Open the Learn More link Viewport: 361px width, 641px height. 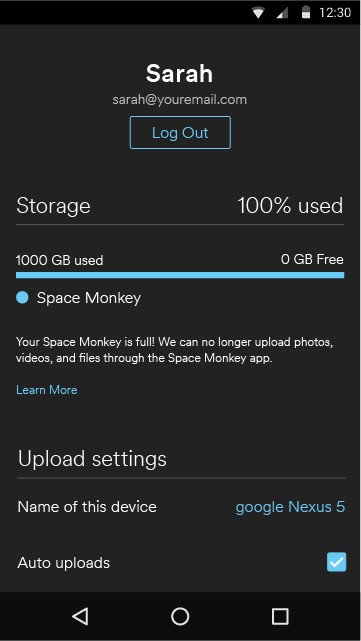point(47,390)
